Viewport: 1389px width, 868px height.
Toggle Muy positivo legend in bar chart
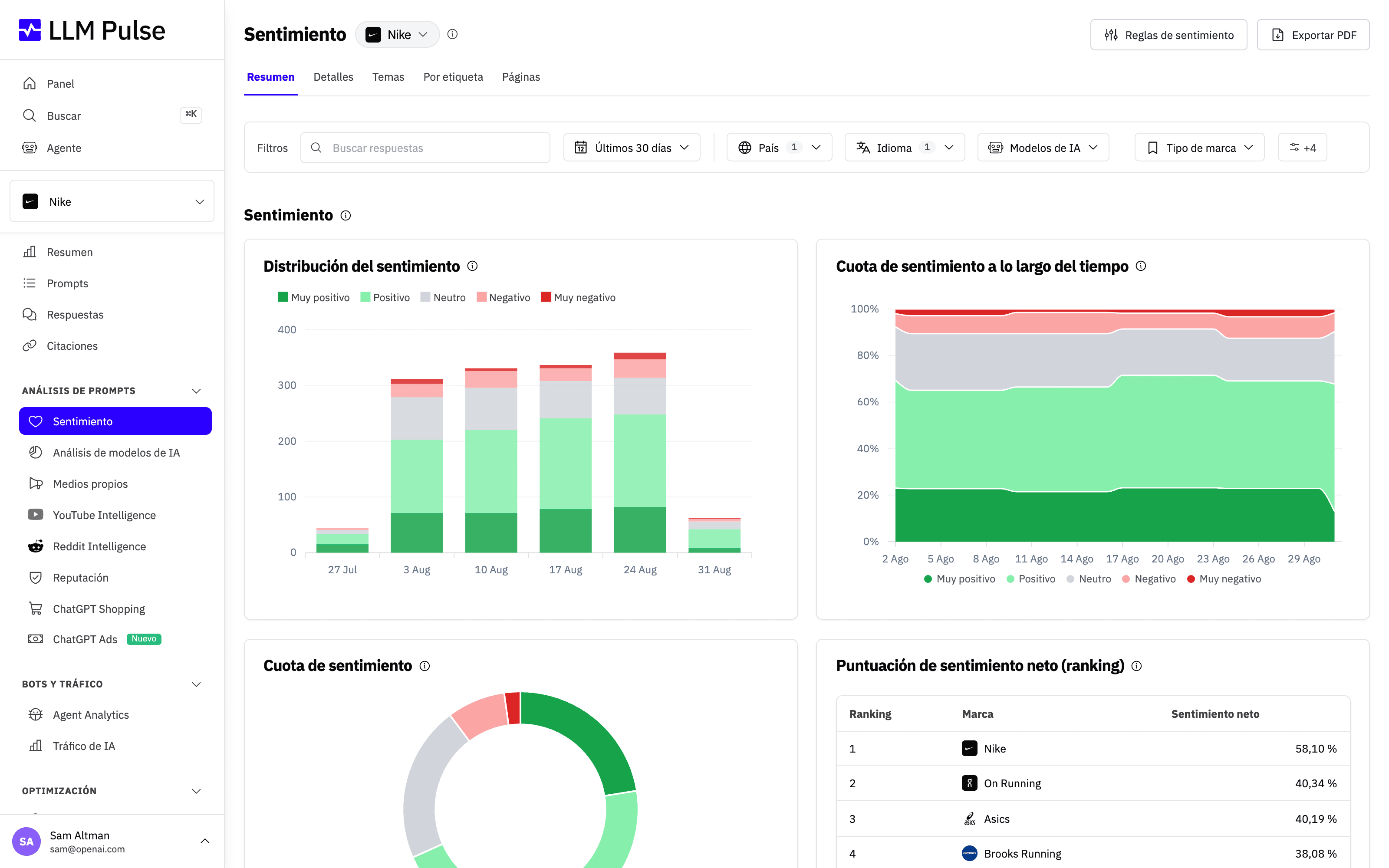(313, 297)
